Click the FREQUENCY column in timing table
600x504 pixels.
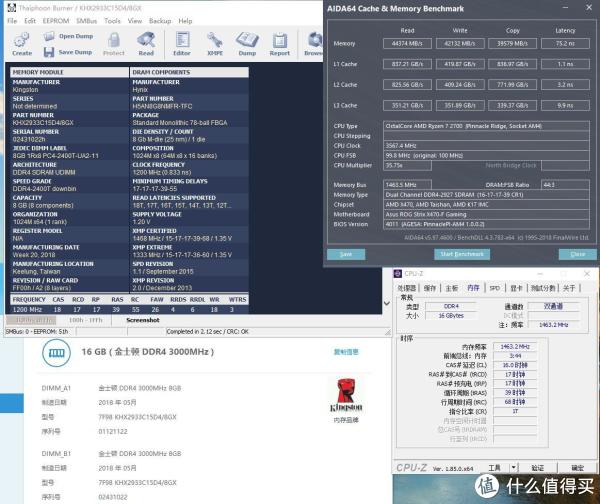point(29,300)
